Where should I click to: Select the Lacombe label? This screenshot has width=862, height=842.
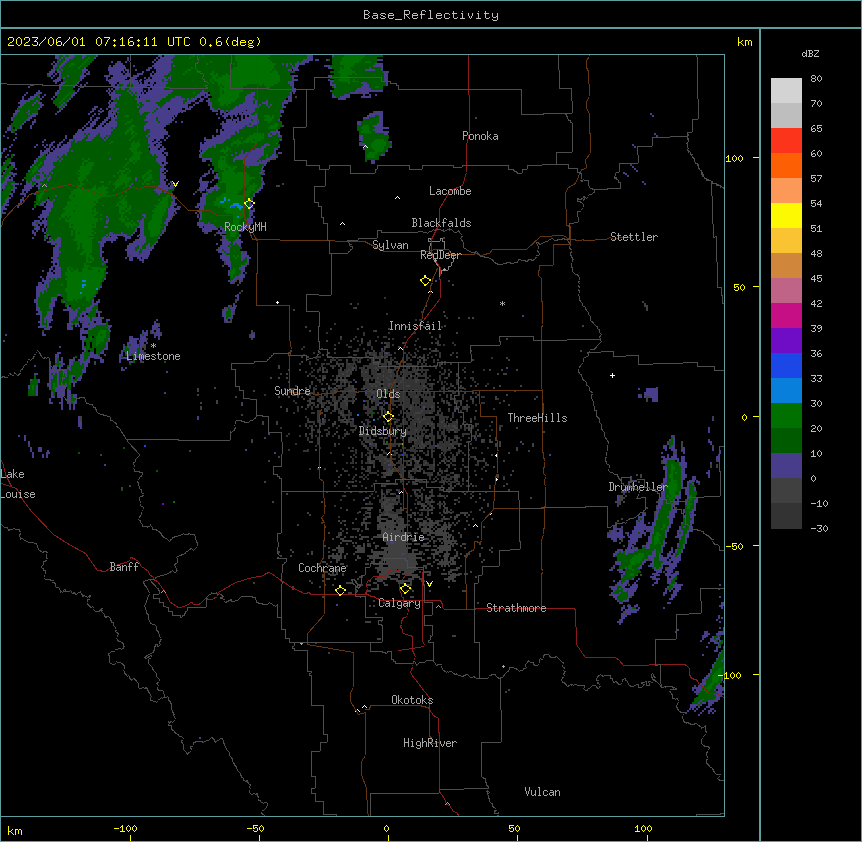450,191
